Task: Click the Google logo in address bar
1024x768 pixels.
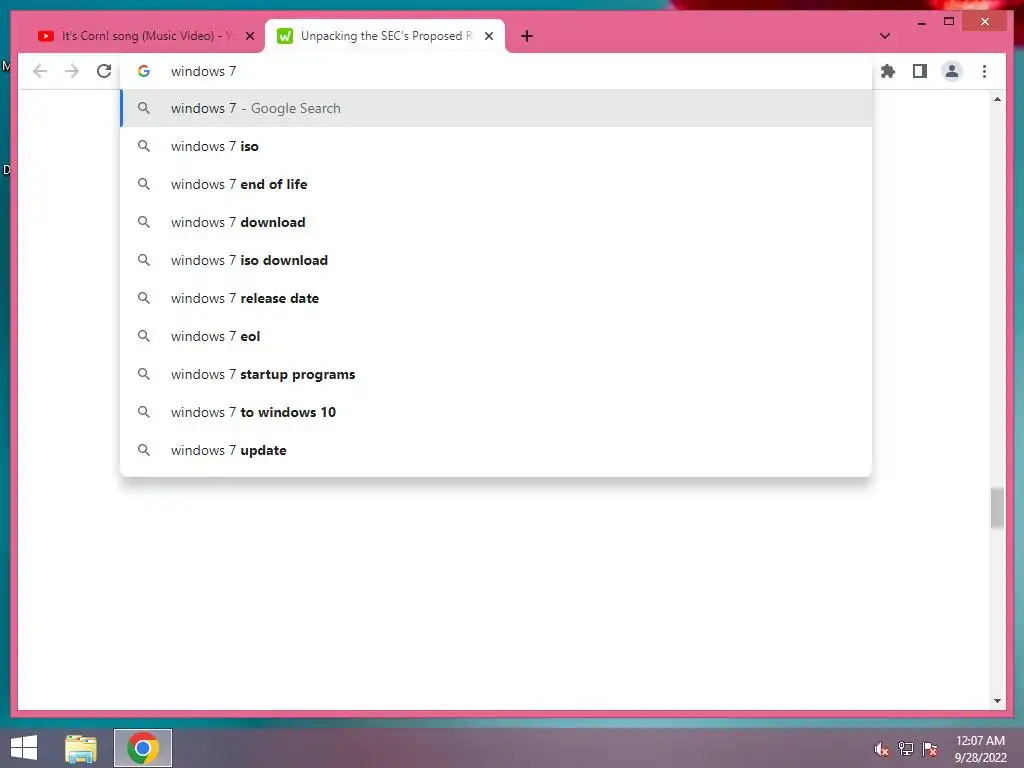Action: (144, 71)
